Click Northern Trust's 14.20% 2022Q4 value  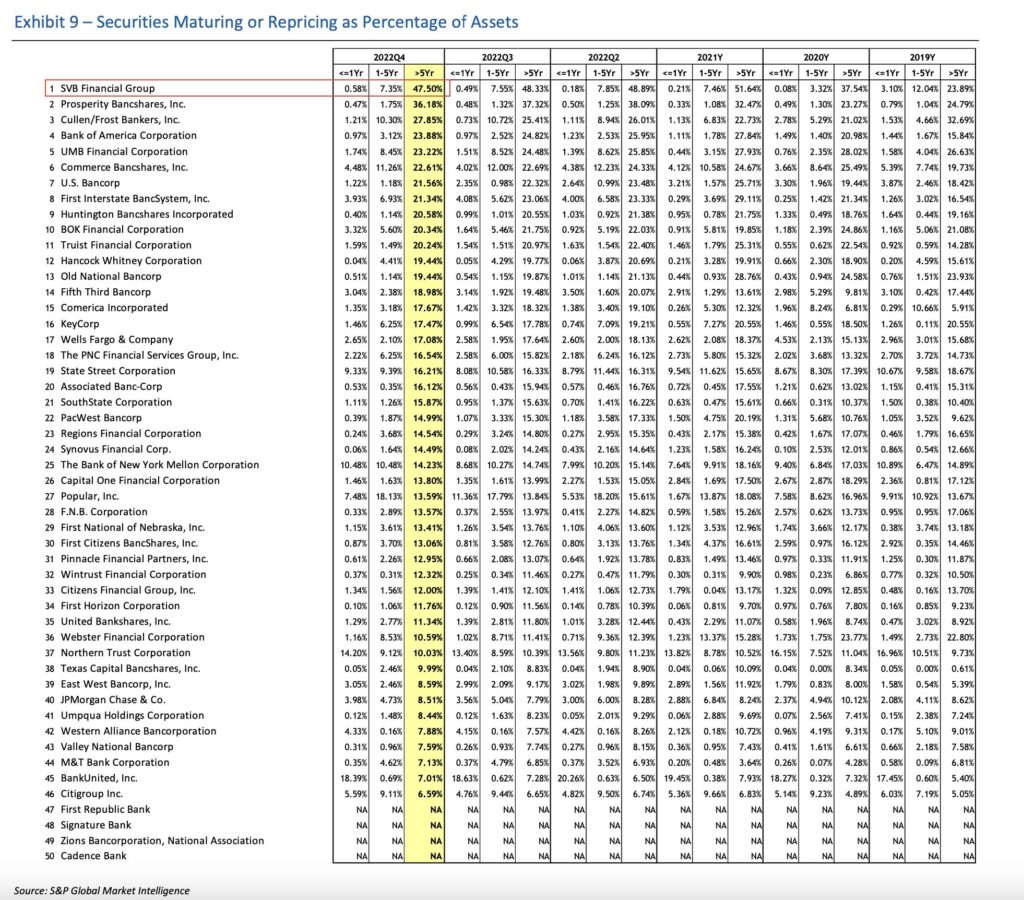(x=353, y=652)
